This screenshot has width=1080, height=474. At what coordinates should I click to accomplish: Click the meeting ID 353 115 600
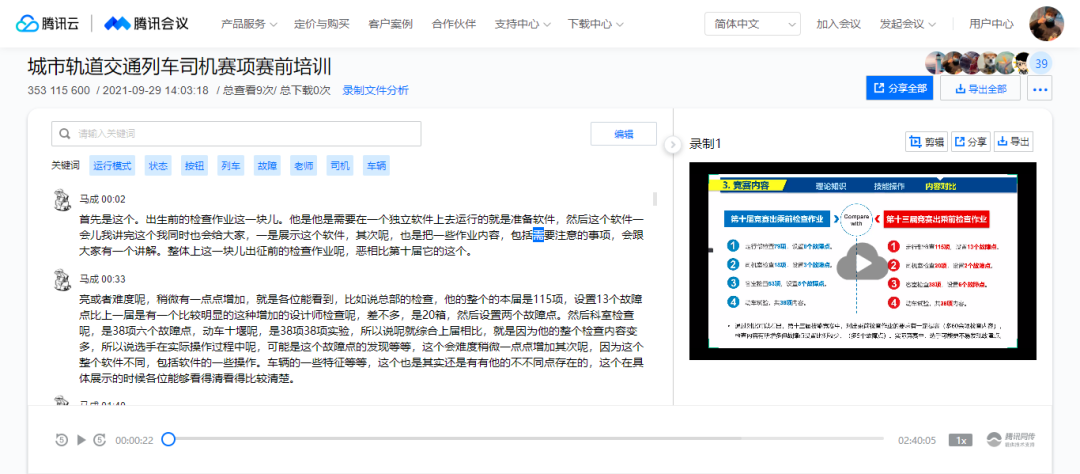tap(59, 90)
